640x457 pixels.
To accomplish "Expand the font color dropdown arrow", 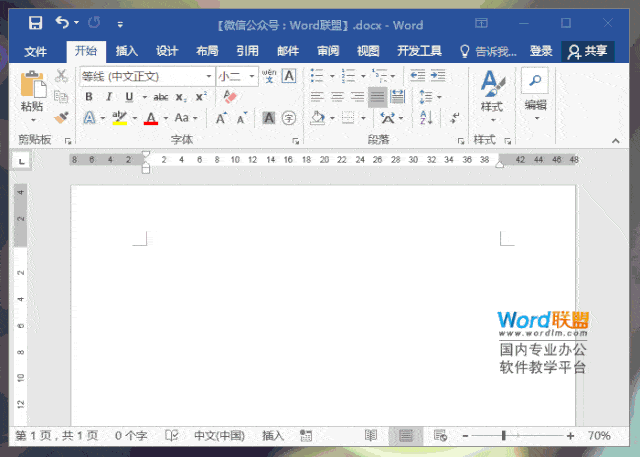I will coord(166,118).
